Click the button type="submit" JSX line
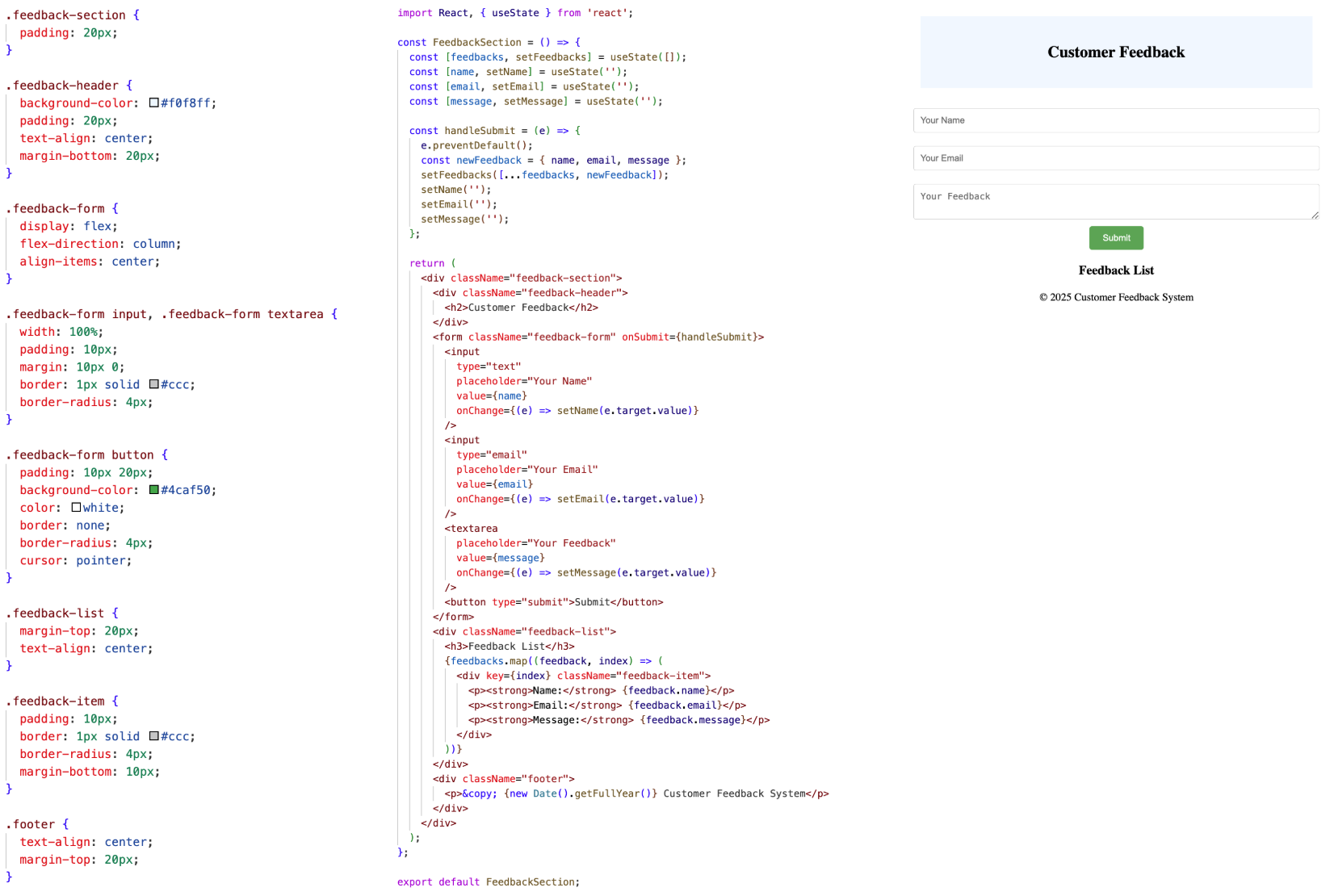The height and width of the screenshot is (896, 1334). (x=553, y=602)
